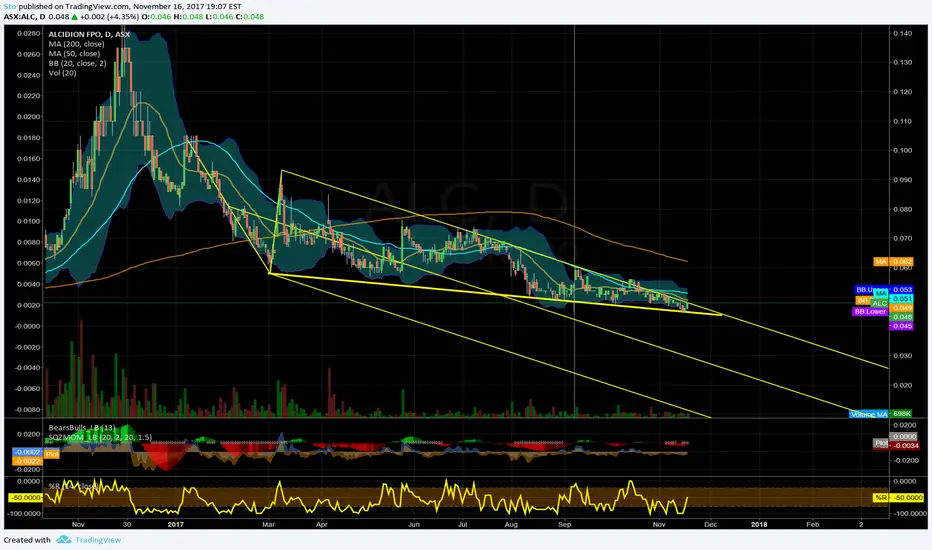Click the "0.140" tick on right price axis
Image resolution: width=932 pixels, height=550 pixels.
(902, 33)
